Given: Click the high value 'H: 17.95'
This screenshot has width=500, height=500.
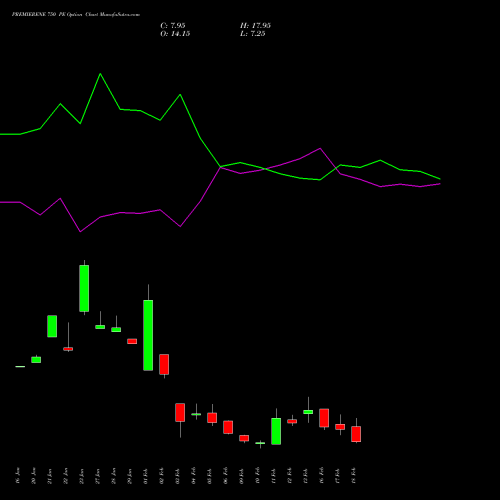Looking at the screenshot, I should (255, 26).
